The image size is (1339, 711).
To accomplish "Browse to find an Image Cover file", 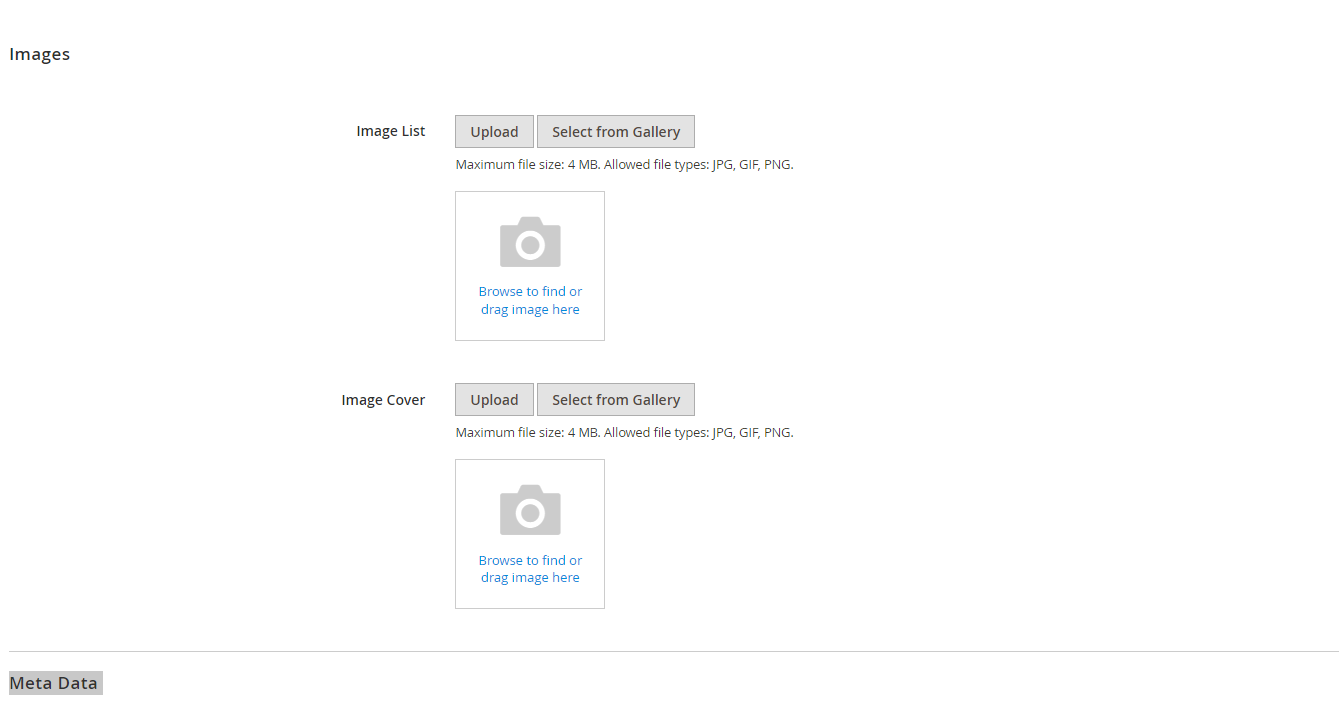I will [530, 569].
